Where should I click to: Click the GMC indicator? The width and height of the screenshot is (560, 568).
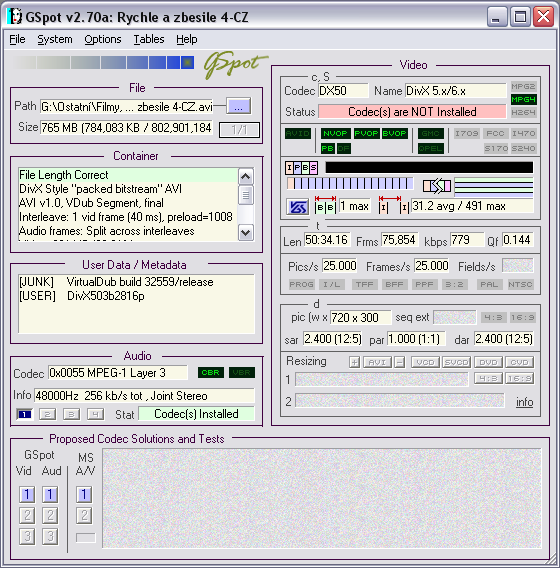click(430, 133)
